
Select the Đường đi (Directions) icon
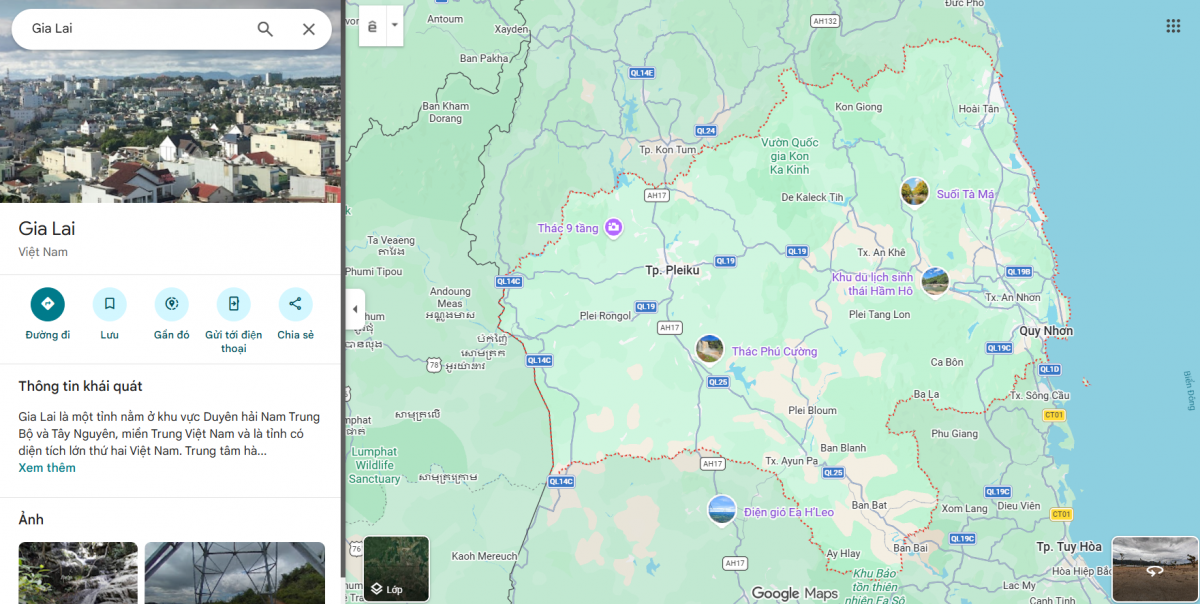coord(47,303)
